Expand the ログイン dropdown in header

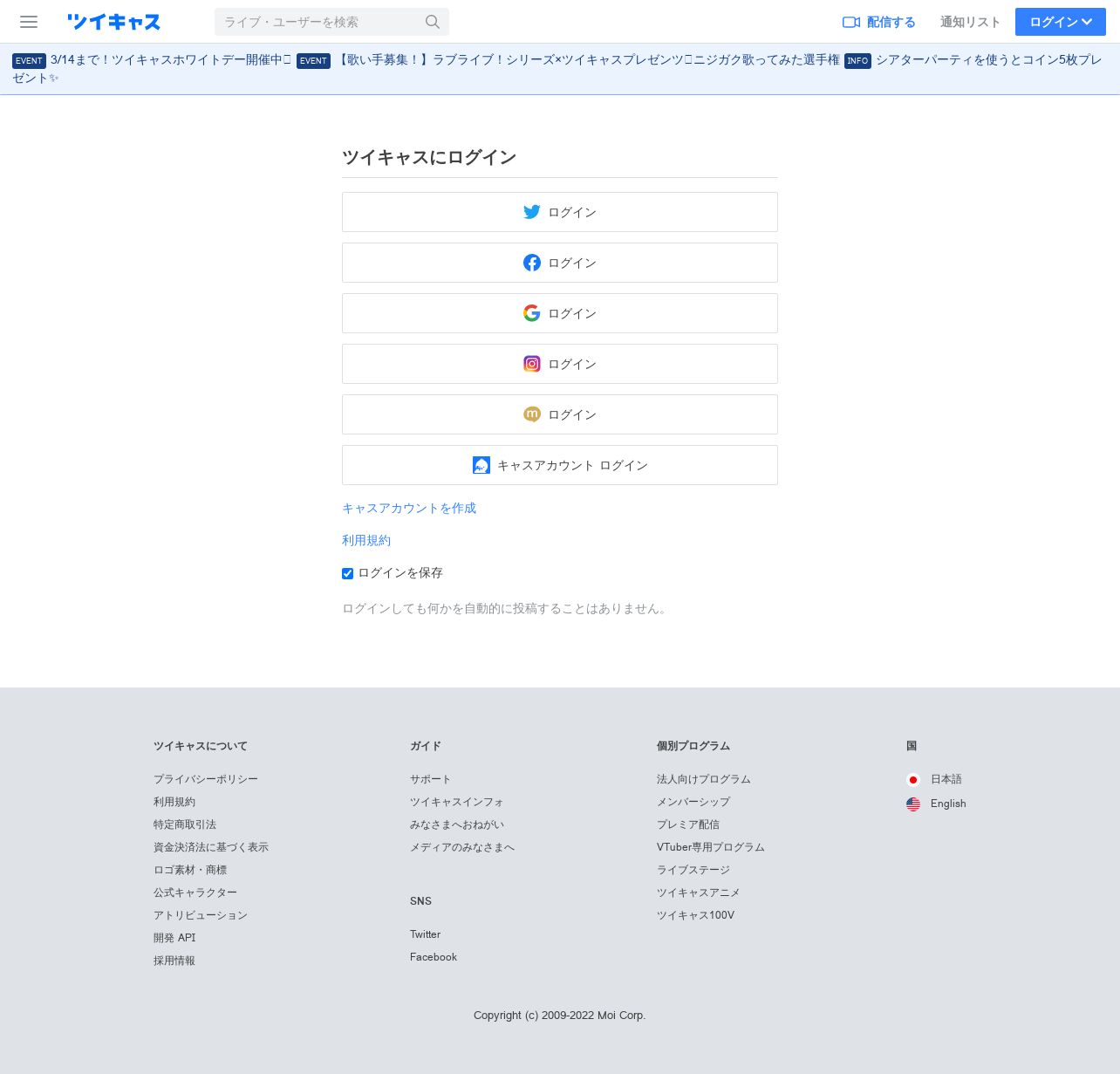click(1061, 22)
